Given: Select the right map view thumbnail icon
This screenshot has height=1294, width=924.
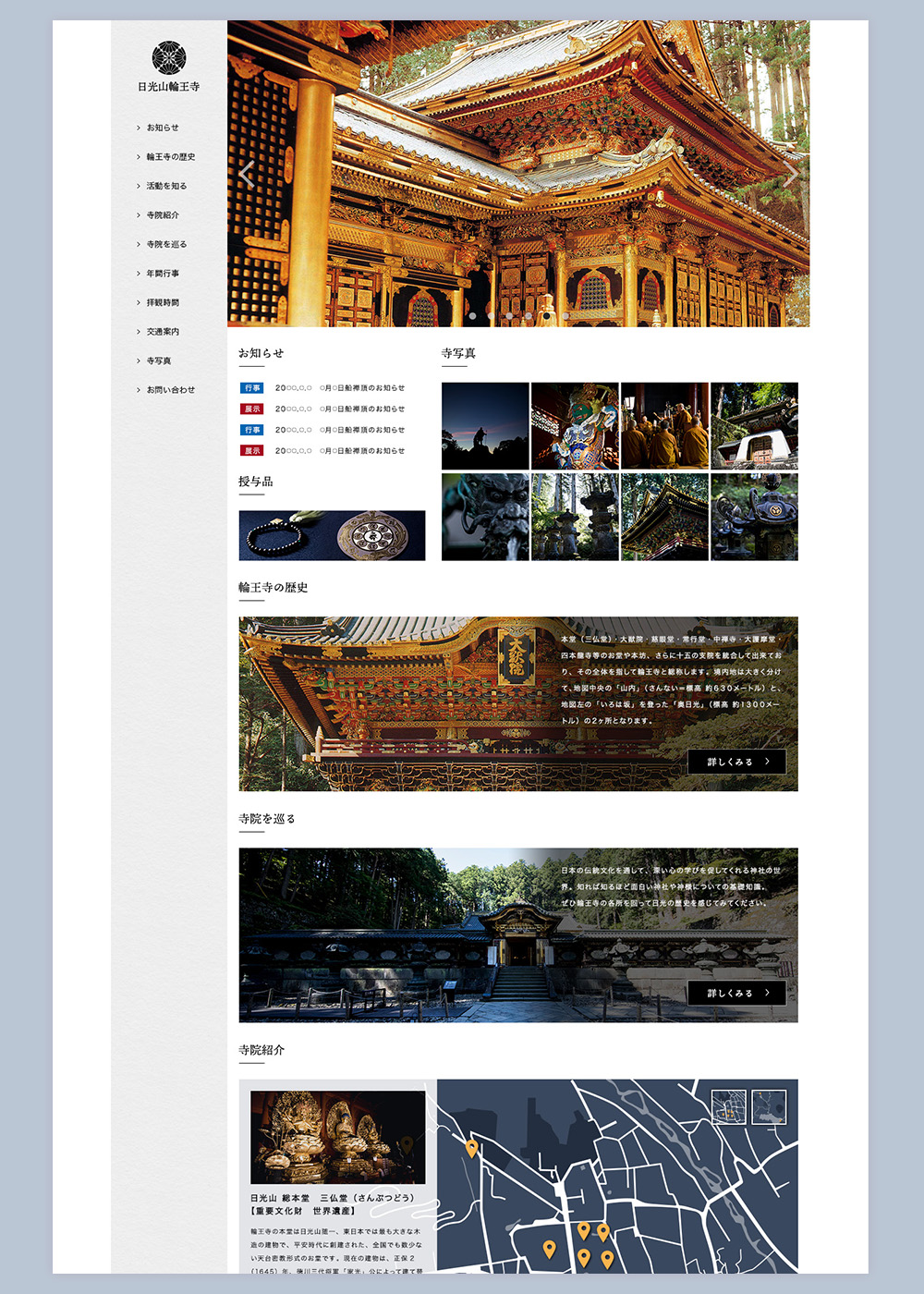Looking at the screenshot, I should (769, 1106).
